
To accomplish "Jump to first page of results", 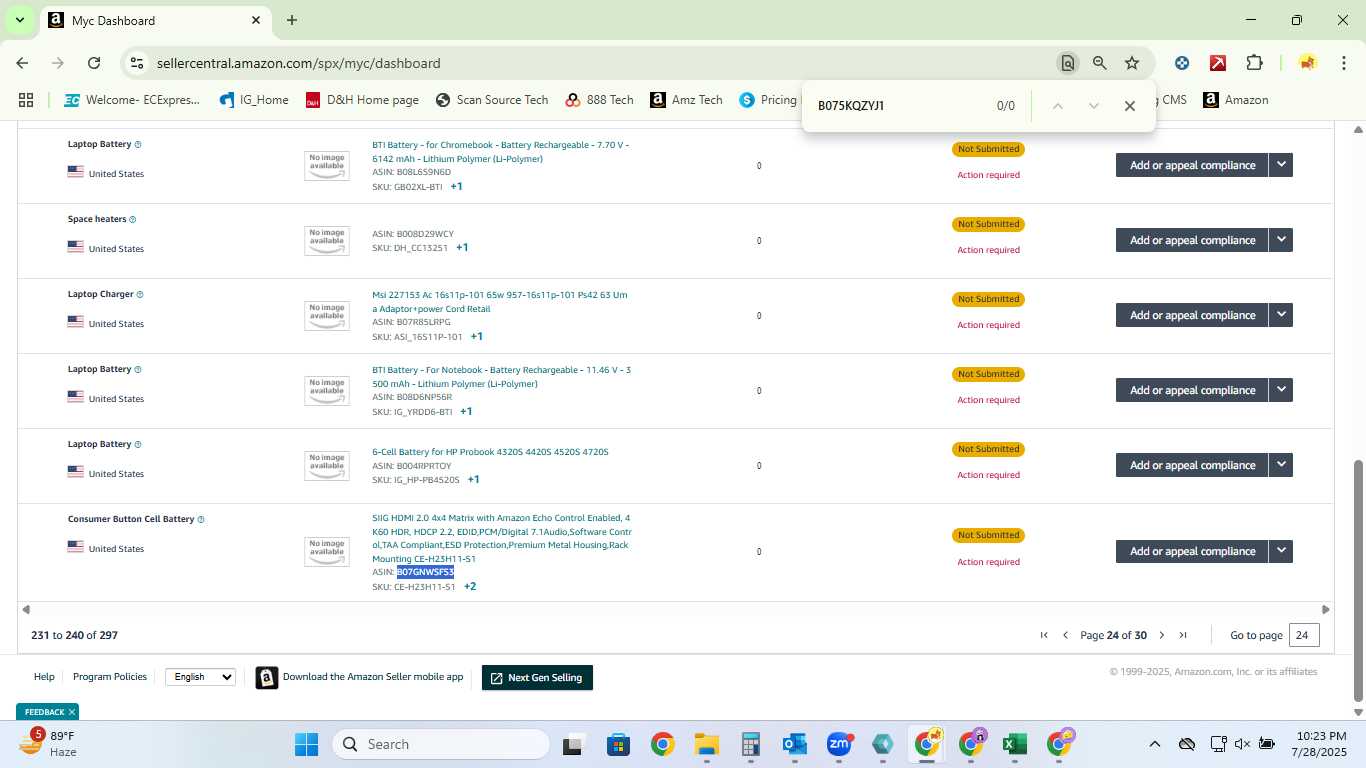I will click(1044, 635).
